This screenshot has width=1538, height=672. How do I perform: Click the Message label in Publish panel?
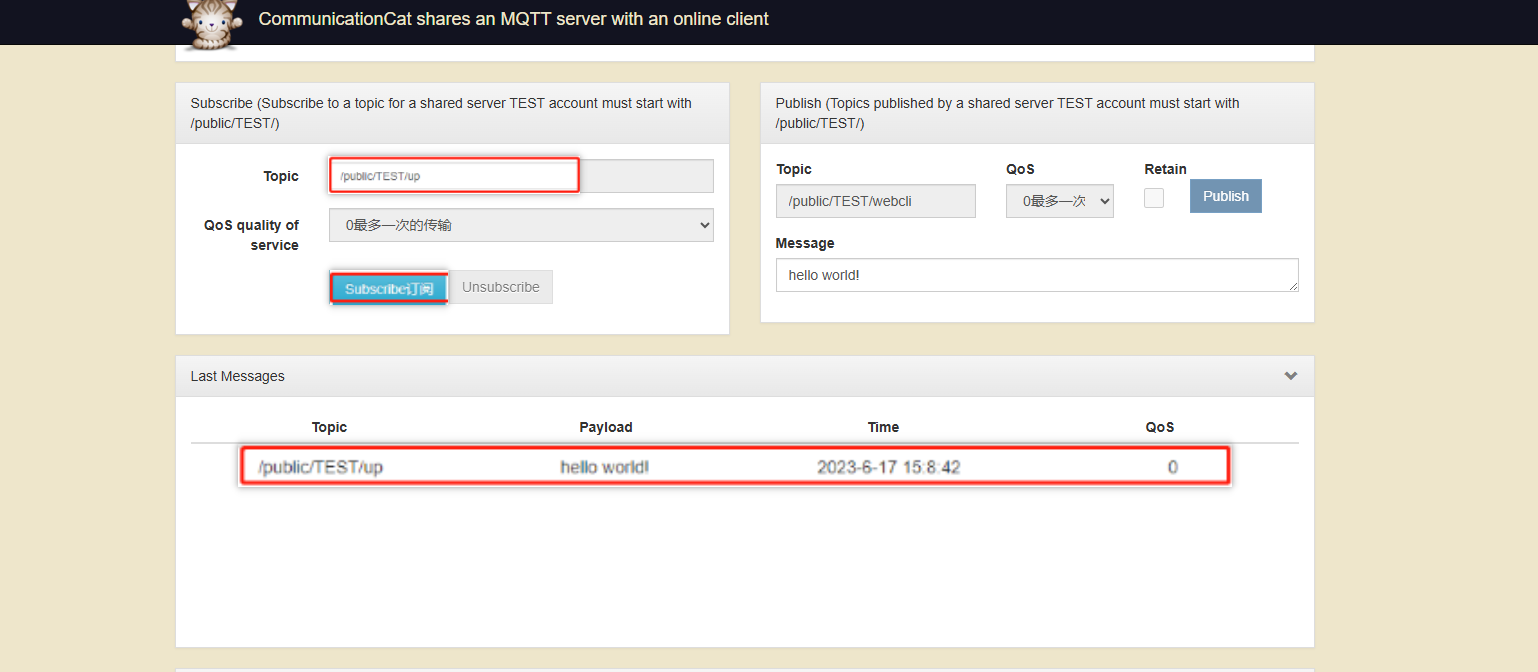[805, 243]
